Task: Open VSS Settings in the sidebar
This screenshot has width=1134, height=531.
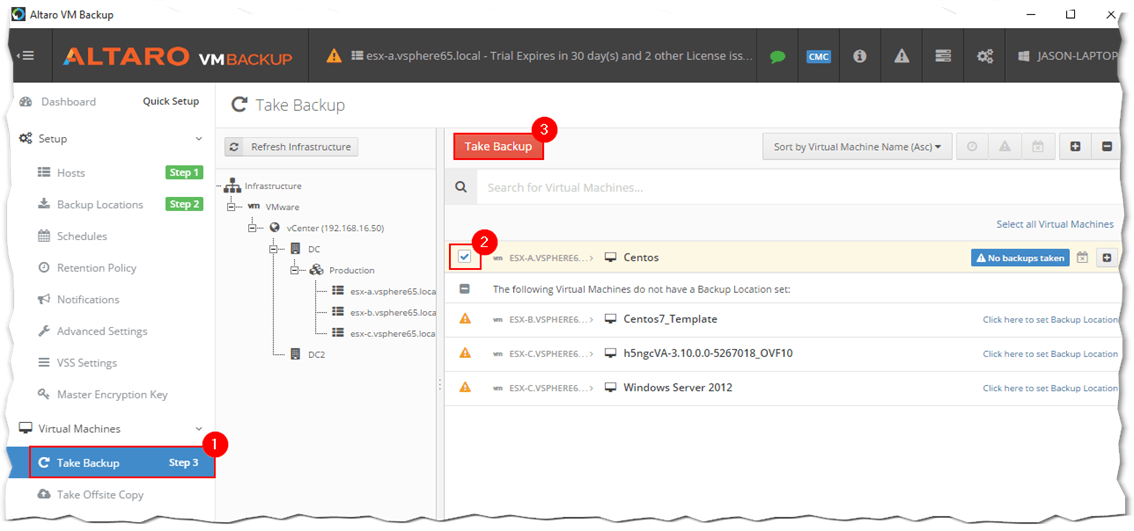Action: [87, 363]
